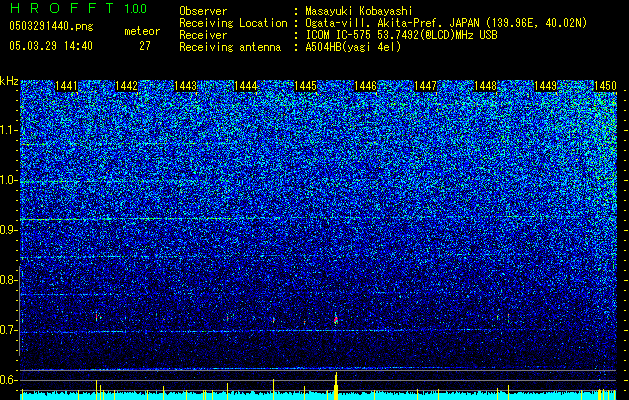
Task: Click the meteor label
Action: [142, 31]
